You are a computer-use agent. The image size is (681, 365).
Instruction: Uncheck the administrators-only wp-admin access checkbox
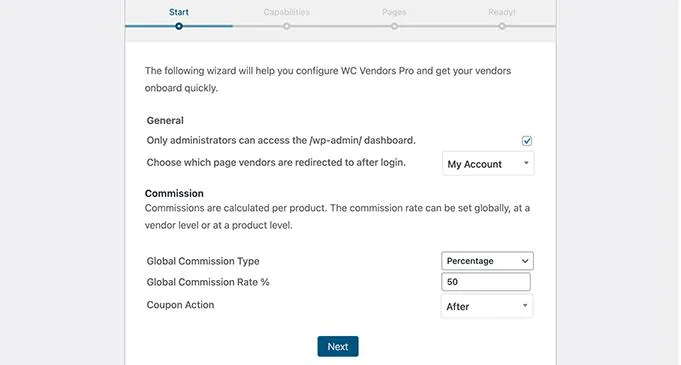click(527, 141)
